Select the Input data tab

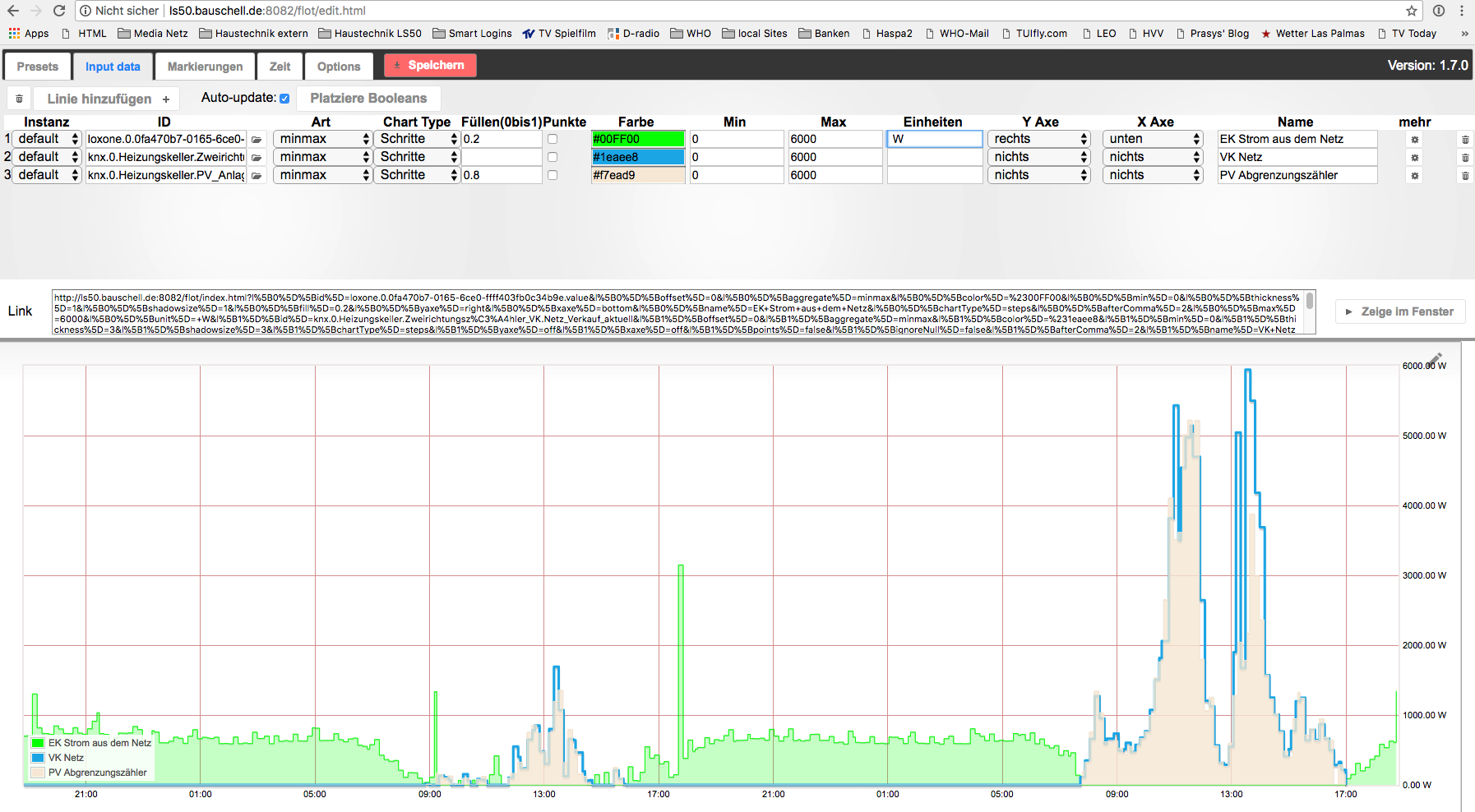point(113,67)
